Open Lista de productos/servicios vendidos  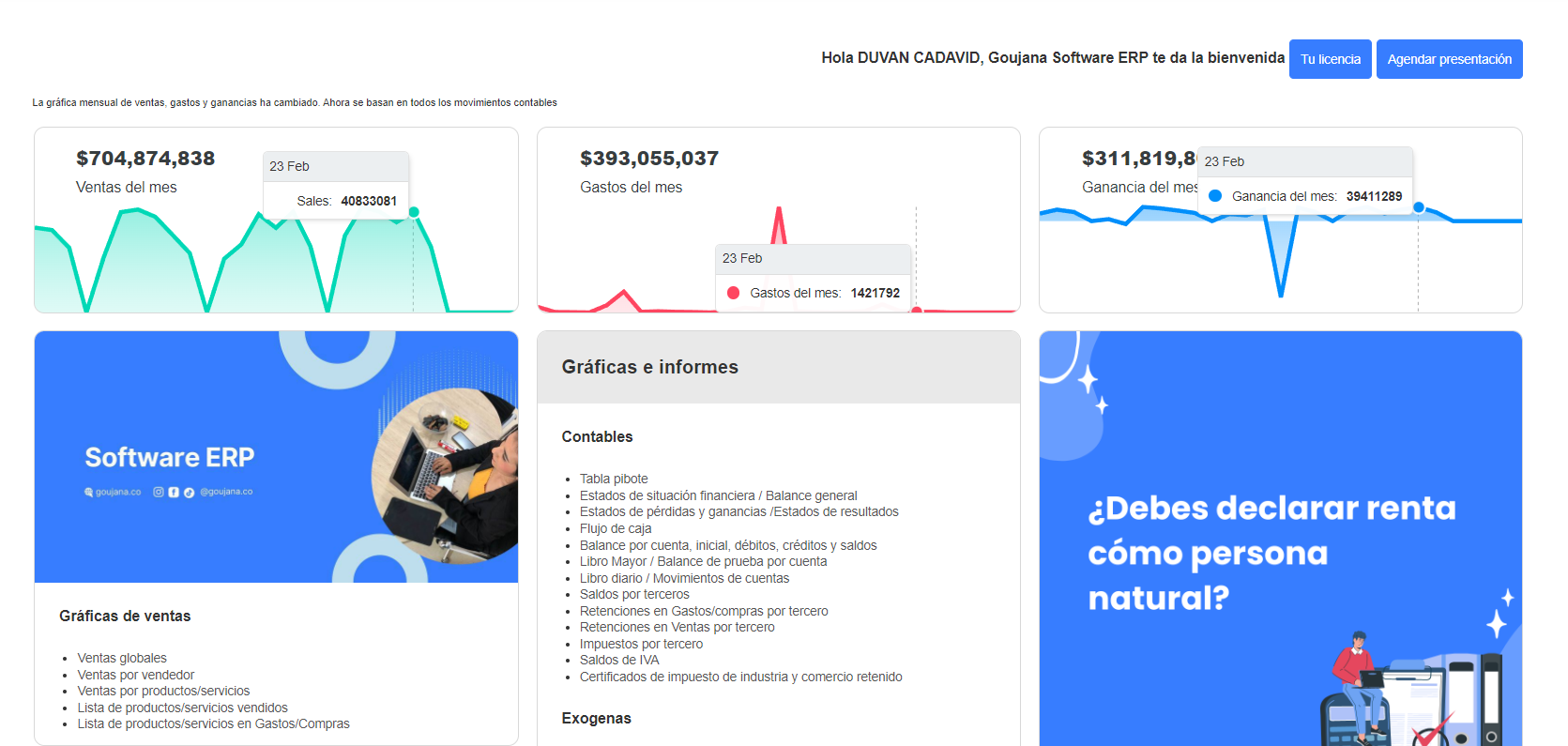(182, 708)
